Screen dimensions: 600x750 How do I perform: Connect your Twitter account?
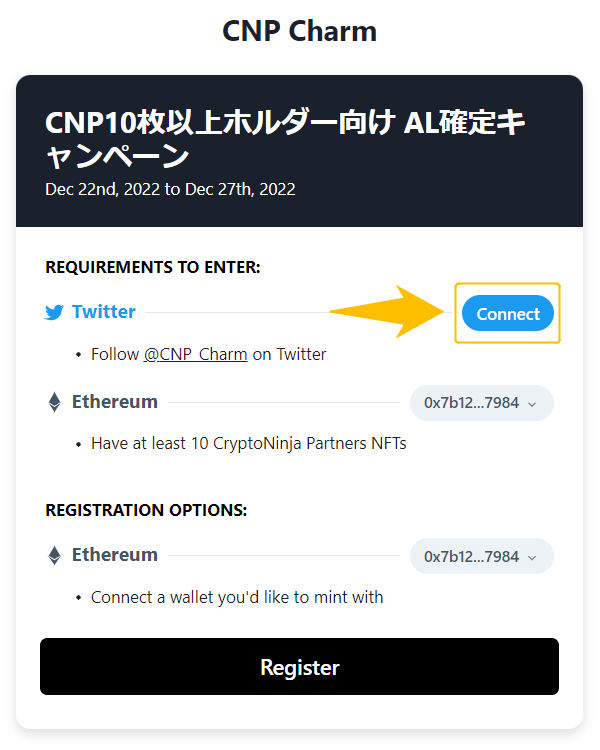click(x=508, y=313)
